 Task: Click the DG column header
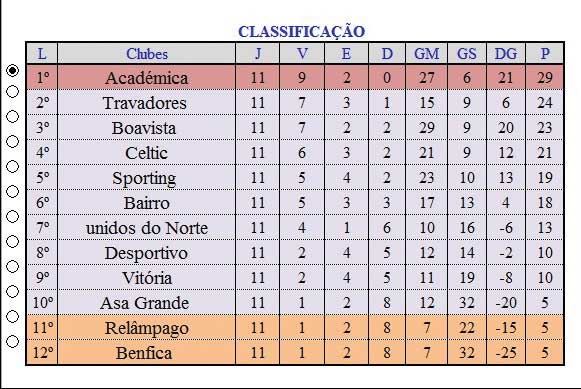click(506, 54)
